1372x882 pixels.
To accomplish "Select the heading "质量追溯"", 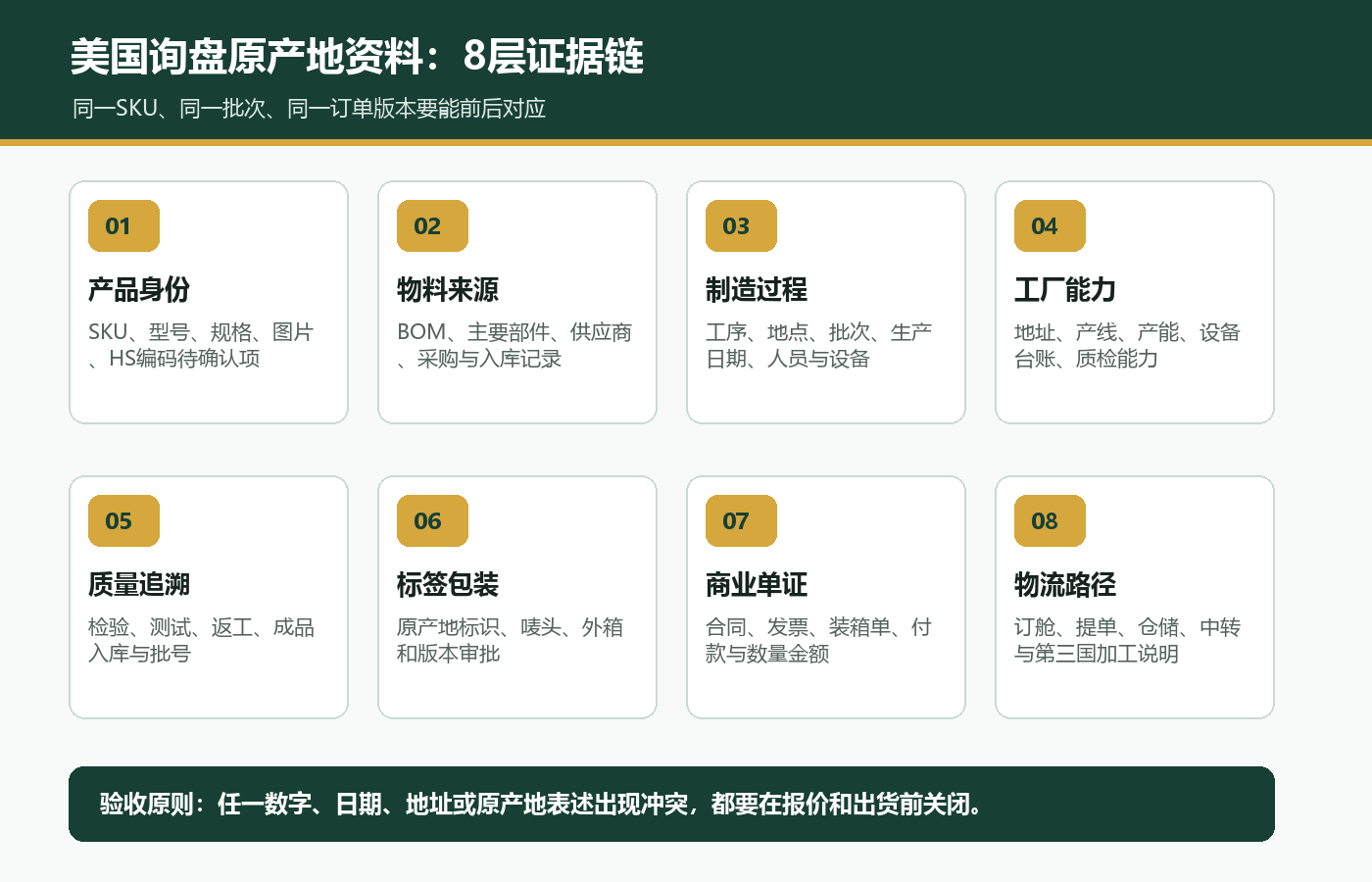I will [x=139, y=585].
